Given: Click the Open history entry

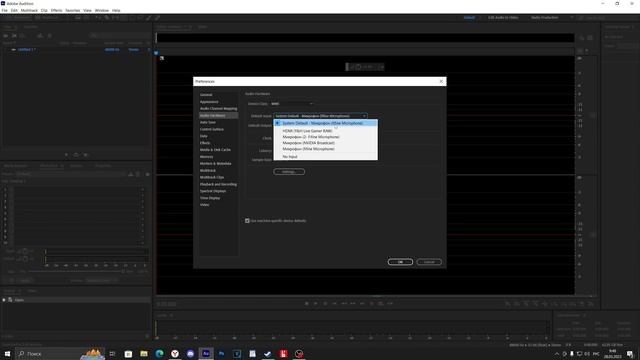Looking at the screenshot, I should (19, 300).
